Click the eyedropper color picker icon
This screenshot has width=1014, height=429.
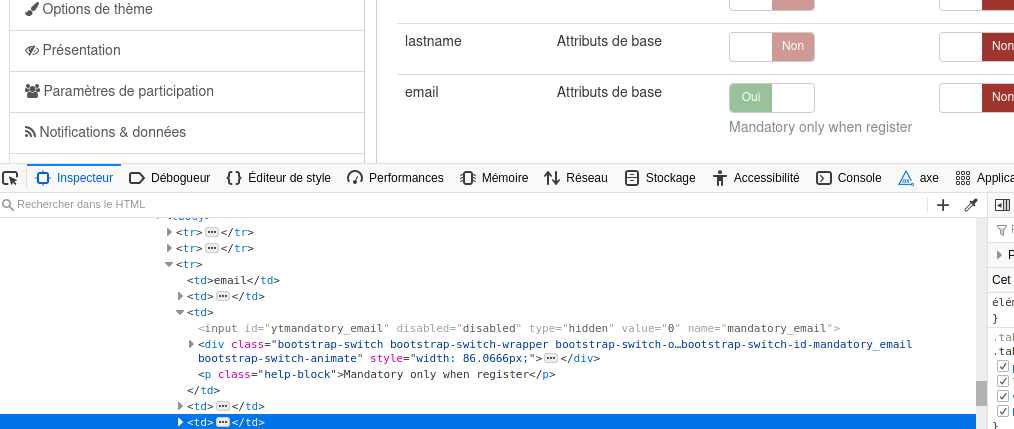(970, 205)
